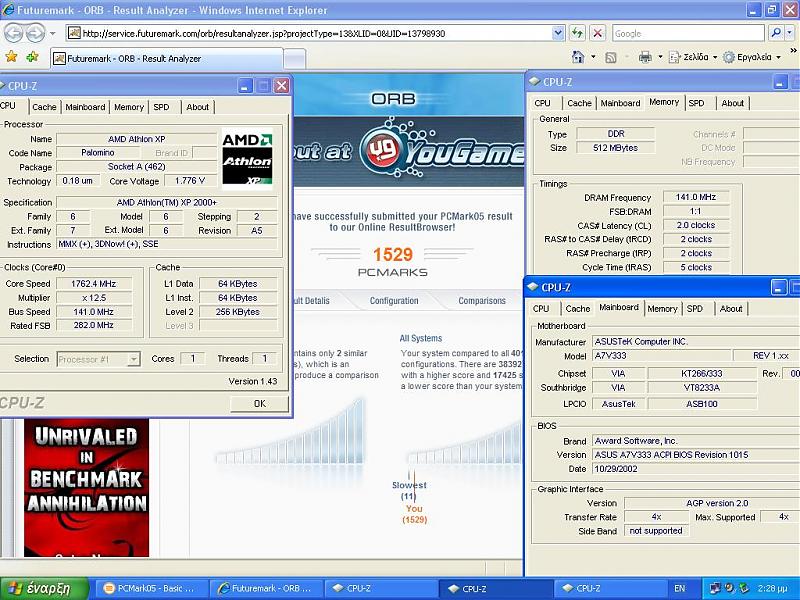The height and width of the screenshot is (600, 800).
Task: Open About tab in CPU-Z processor window
Action: [x=197, y=107]
